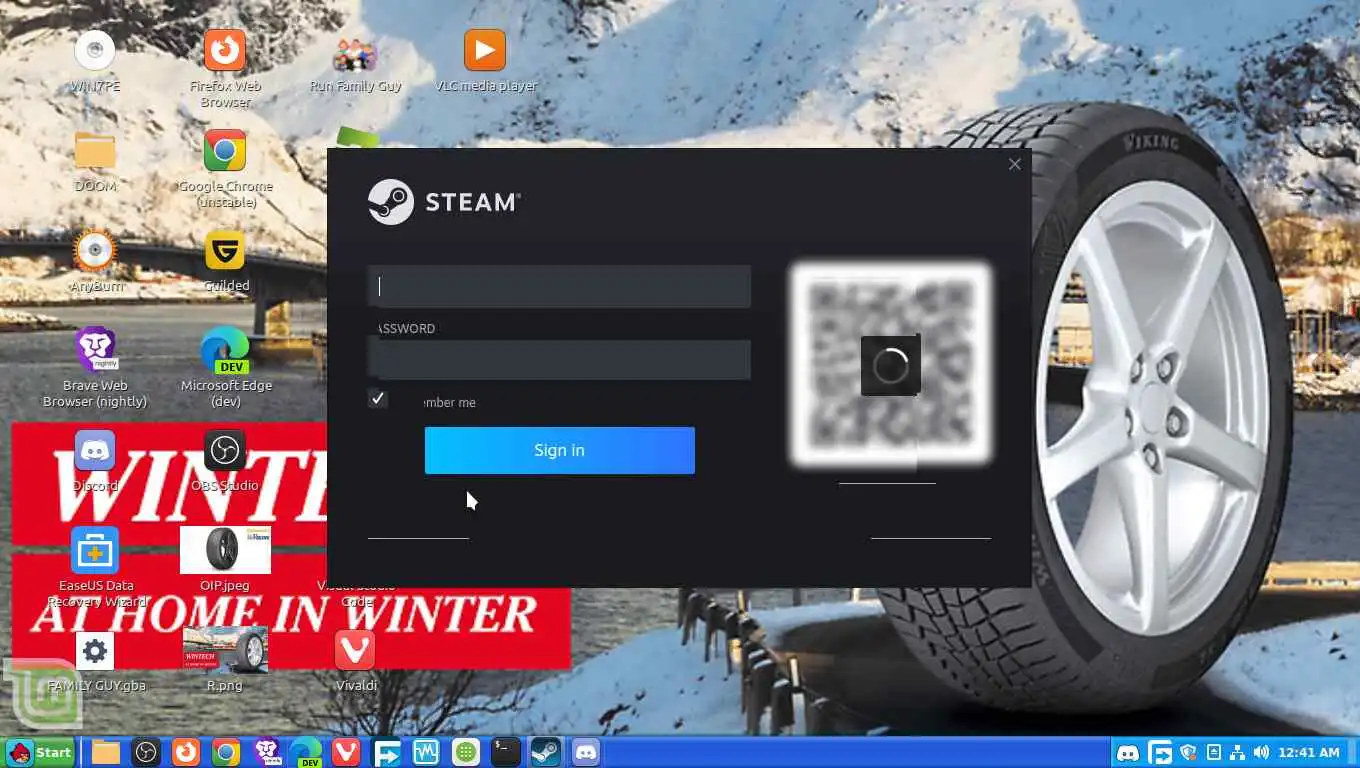Open the Start menu
The width and height of the screenshot is (1360, 768).
[40, 752]
